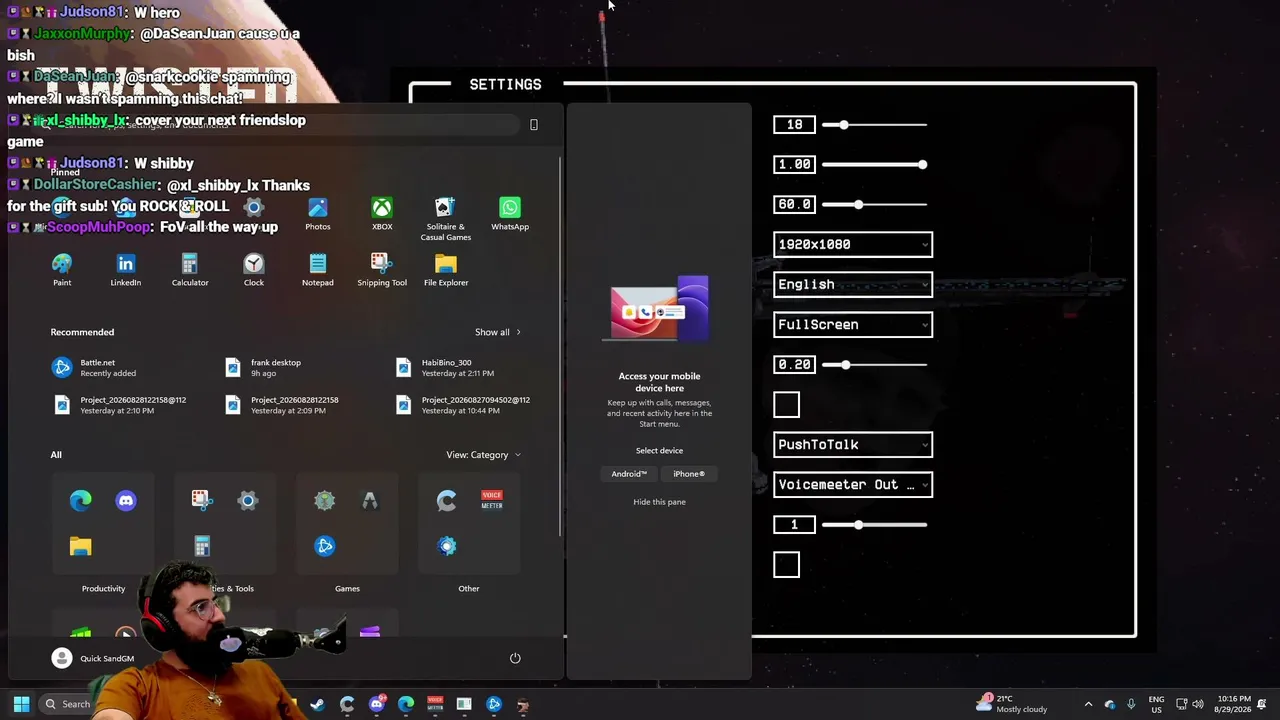1280x720 pixels.
Task: Open the 1920x1080 resolution dropdown
Action: point(853,244)
